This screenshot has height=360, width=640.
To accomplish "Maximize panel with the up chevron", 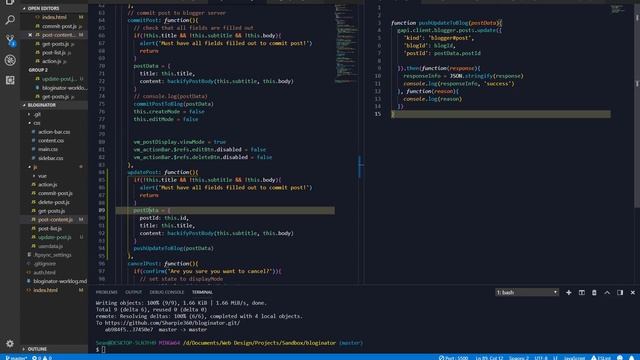I will pyautogui.click(x=607, y=292).
